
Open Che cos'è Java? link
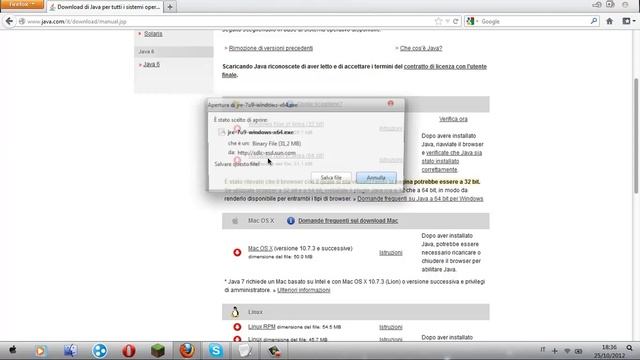tap(421, 48)
